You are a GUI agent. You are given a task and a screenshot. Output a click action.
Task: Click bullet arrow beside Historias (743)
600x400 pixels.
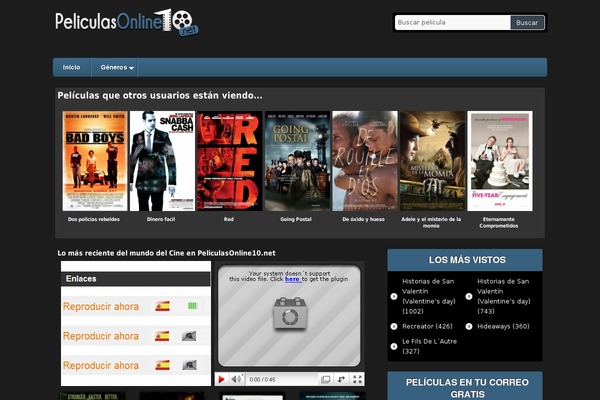click(x=469, y=296)
